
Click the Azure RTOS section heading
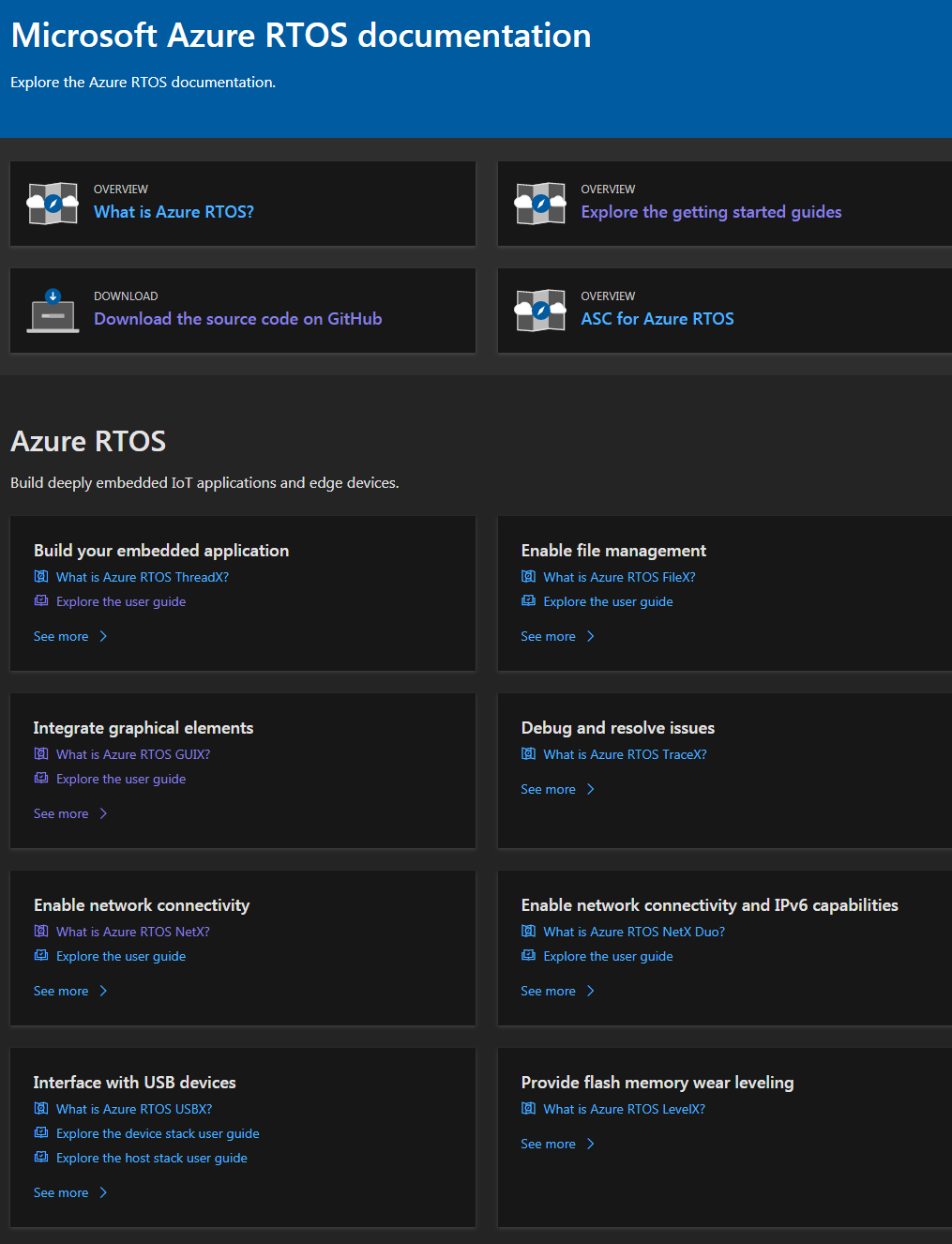[88, 441]
